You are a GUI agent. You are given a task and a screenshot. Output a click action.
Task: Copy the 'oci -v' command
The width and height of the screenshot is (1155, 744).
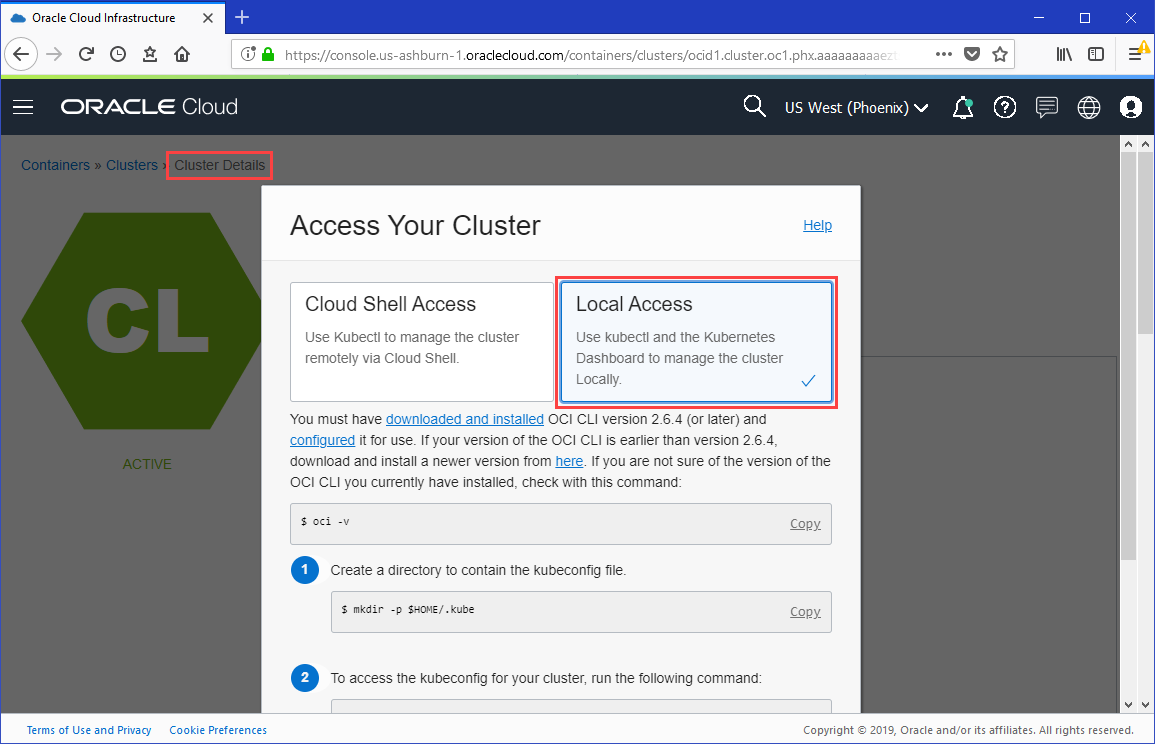pos(805,524)
